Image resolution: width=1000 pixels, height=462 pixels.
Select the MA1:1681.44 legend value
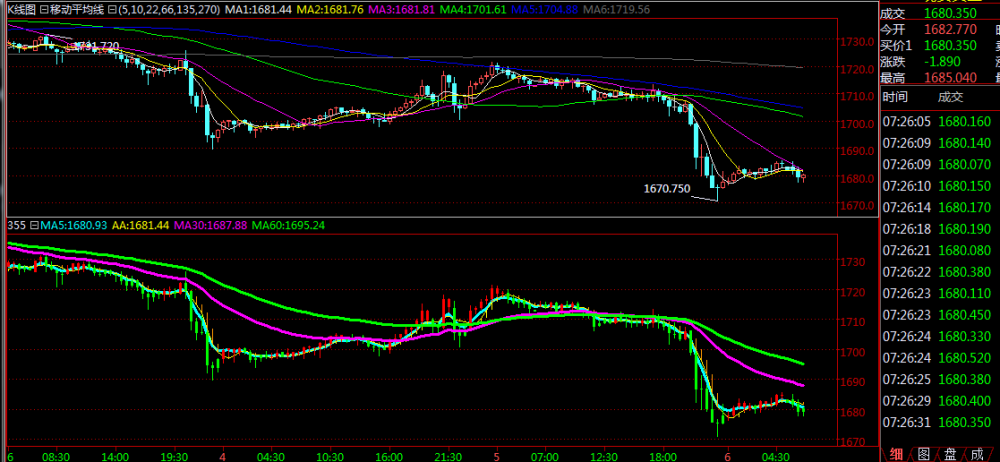(260, 10)
